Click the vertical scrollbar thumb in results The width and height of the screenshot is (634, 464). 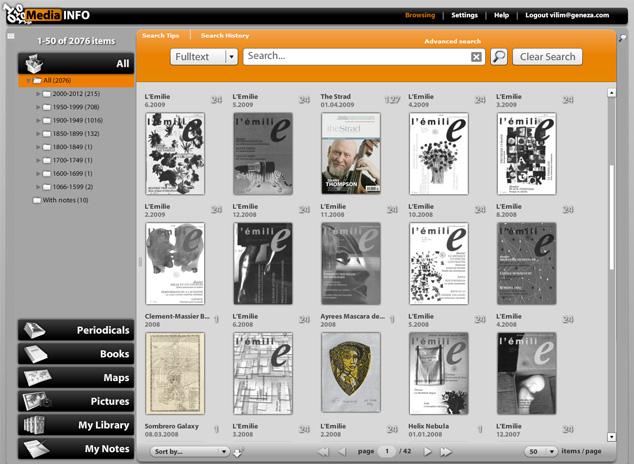point(612,217)
